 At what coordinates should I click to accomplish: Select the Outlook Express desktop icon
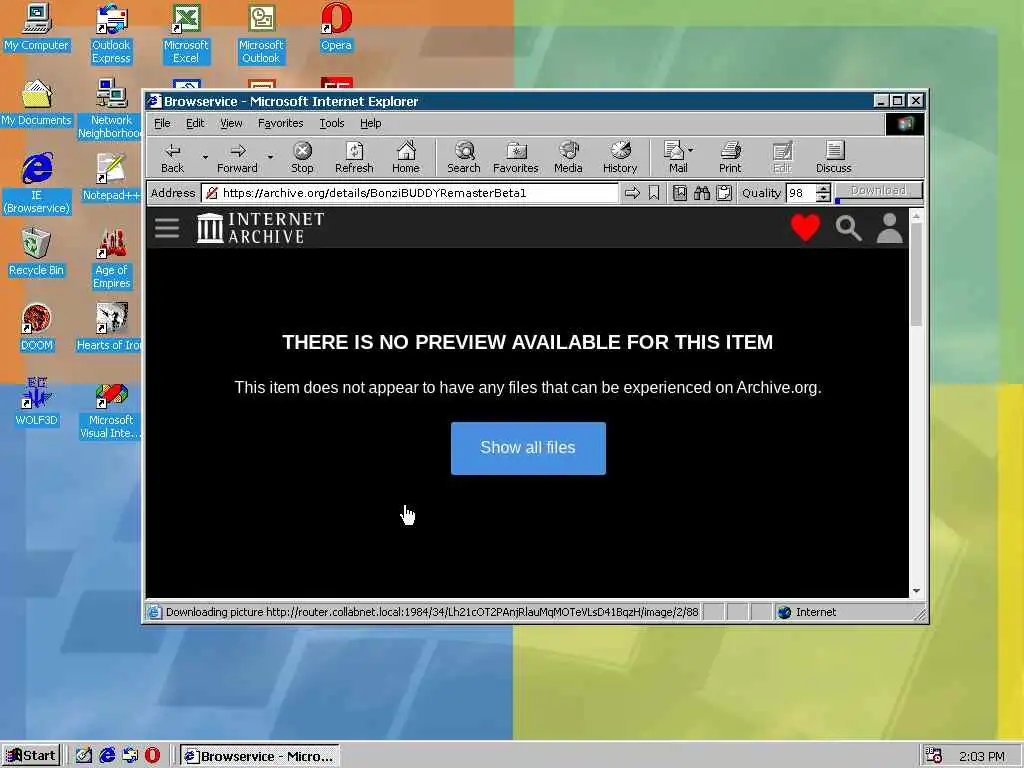111,33
